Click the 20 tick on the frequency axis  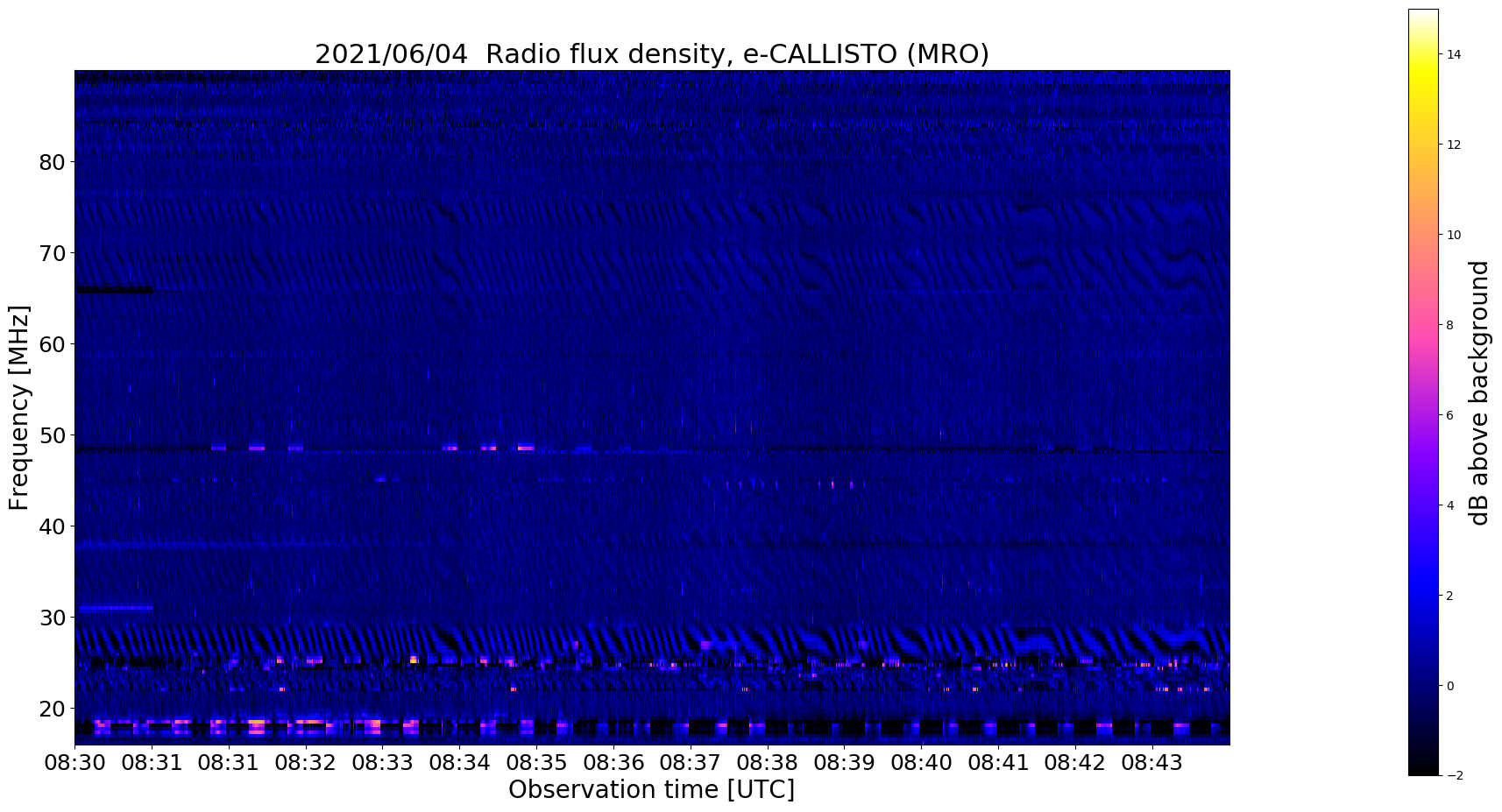[x=53, y=709]
